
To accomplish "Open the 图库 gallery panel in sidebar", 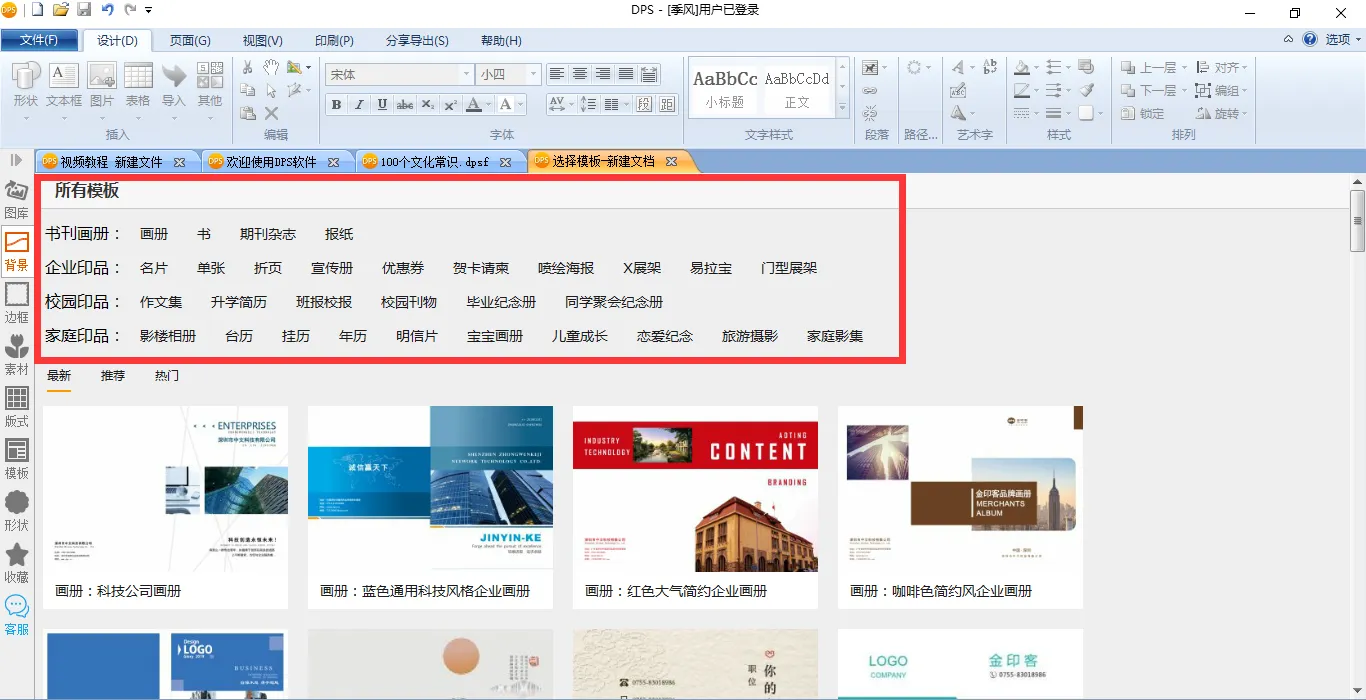I will tap(16, 200).
